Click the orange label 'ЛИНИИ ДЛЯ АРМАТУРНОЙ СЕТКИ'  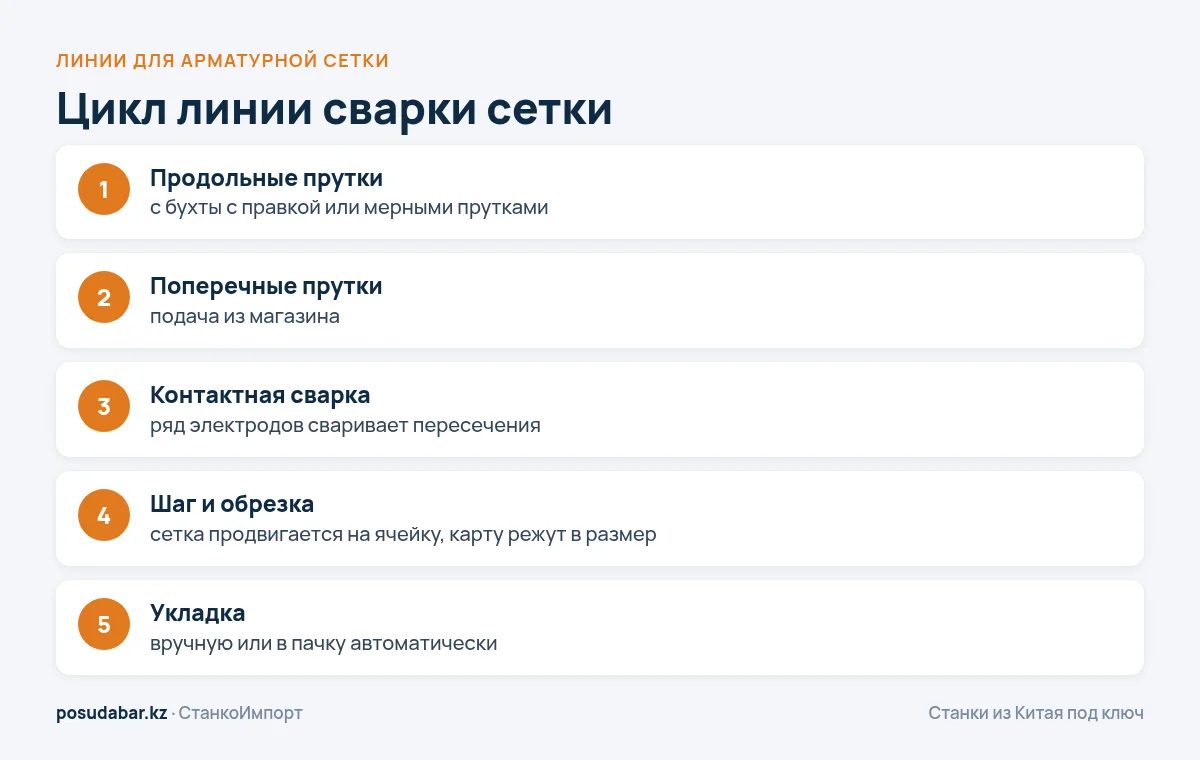(x=222, y=61)
